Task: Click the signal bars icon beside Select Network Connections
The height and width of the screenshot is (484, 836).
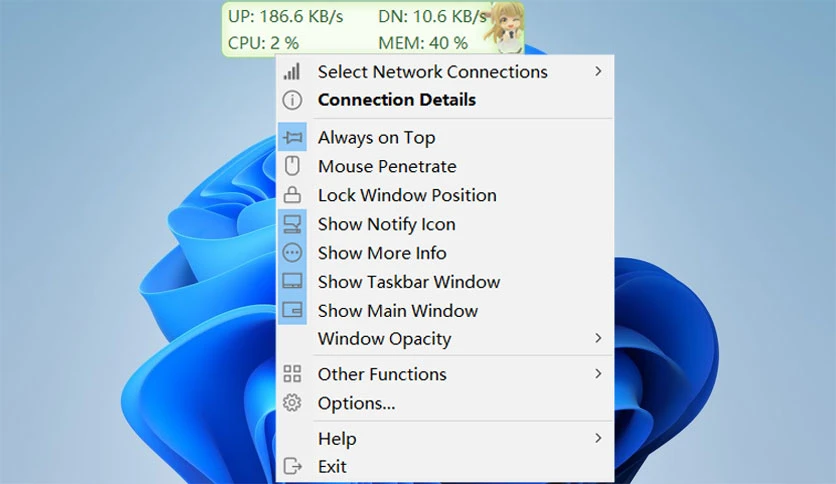Action: point(292,71)
